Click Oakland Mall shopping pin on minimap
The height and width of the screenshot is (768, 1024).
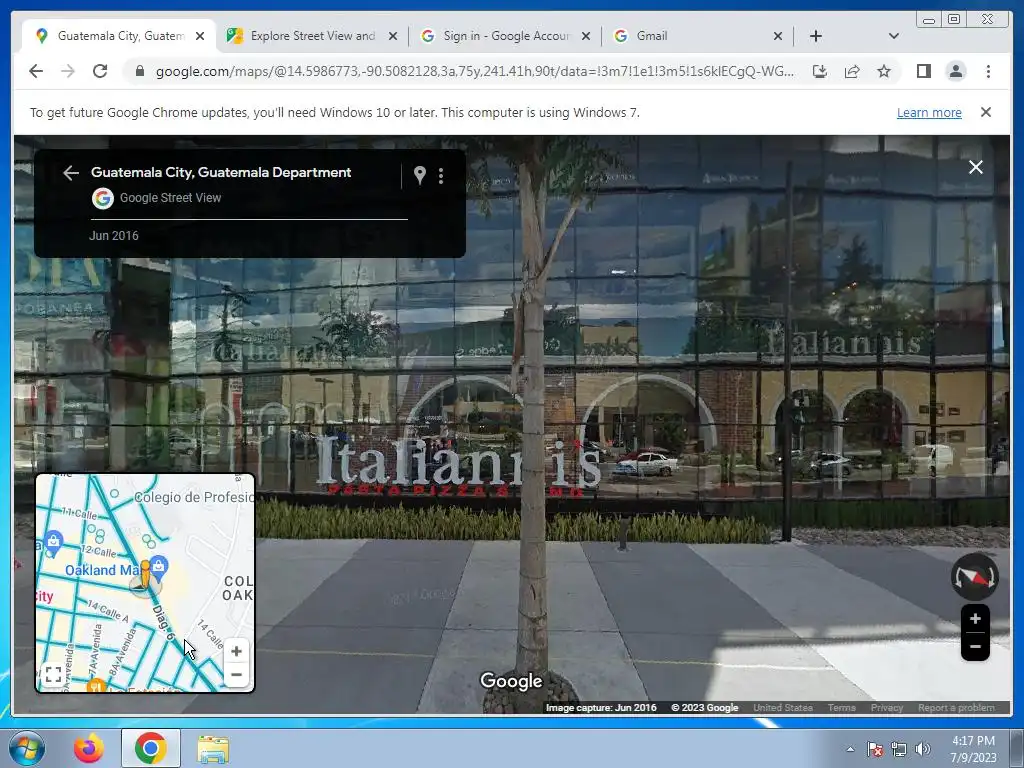pyautogui.click(x=159, y=566)
